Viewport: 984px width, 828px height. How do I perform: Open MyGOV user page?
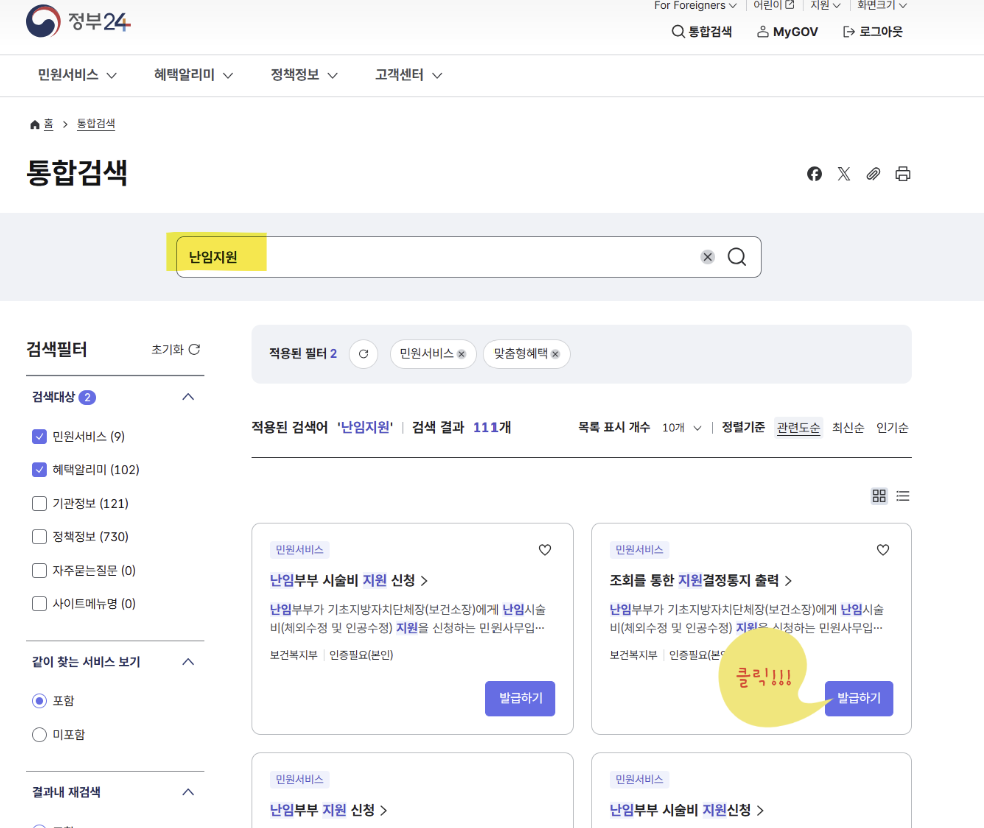[x=787, y=31]
